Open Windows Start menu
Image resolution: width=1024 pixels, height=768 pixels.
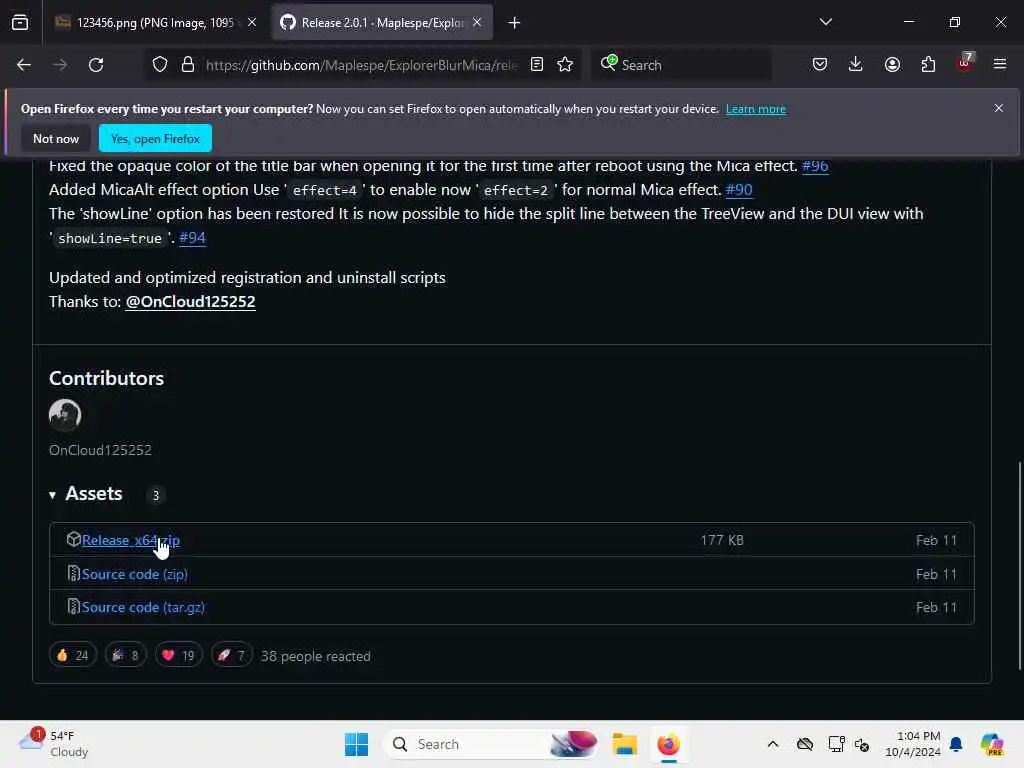pyautogui.click(x=357, y=744)
